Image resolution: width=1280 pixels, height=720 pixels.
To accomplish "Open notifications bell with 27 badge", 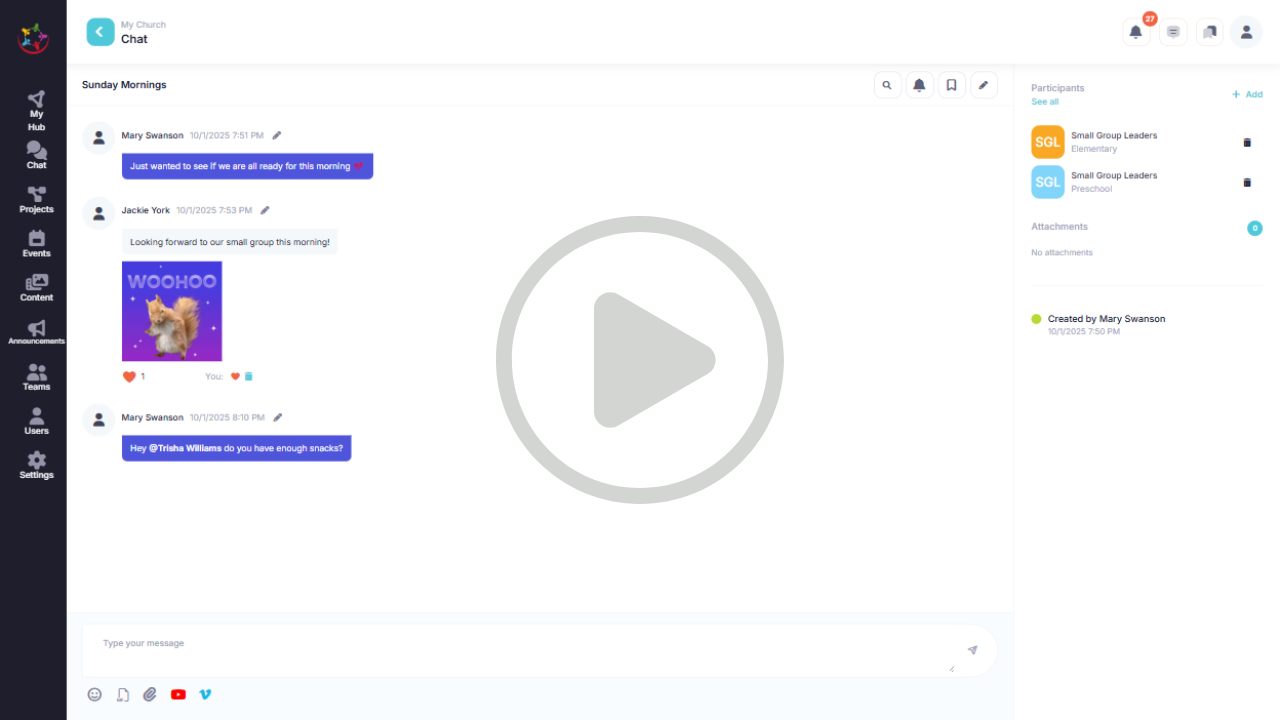I will point(1136,32).
